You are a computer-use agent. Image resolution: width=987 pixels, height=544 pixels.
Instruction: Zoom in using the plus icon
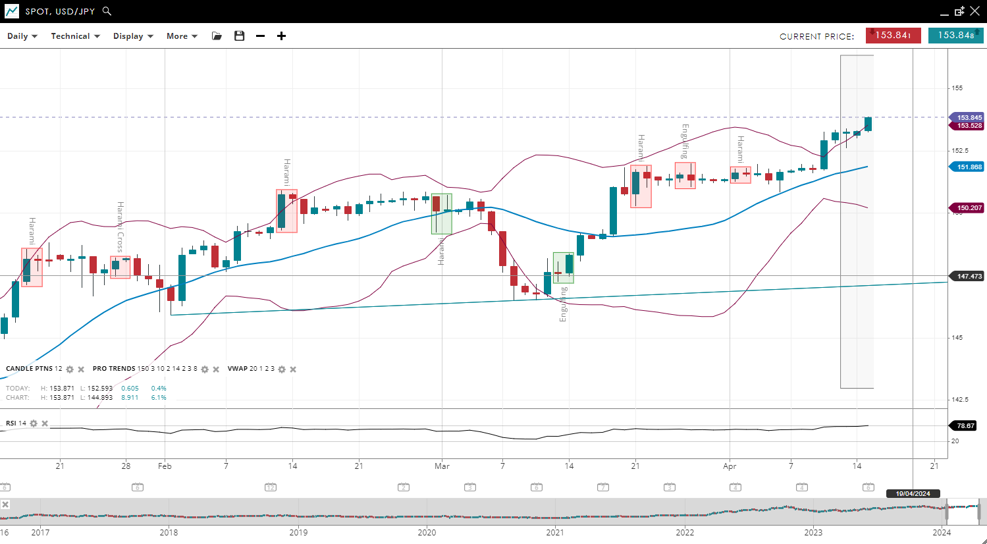[x=282, y=36]
